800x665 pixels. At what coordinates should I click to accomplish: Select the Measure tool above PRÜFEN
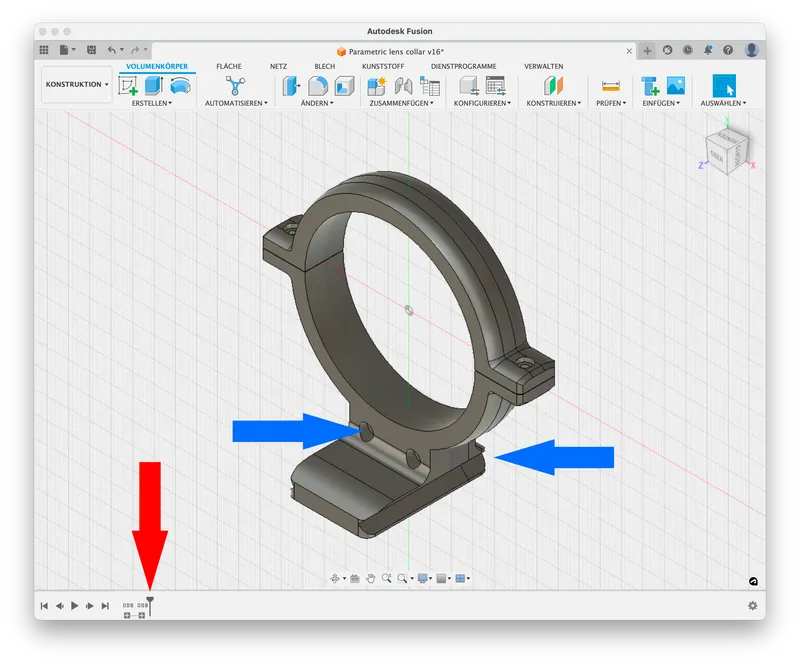click(x=611, y=86)
